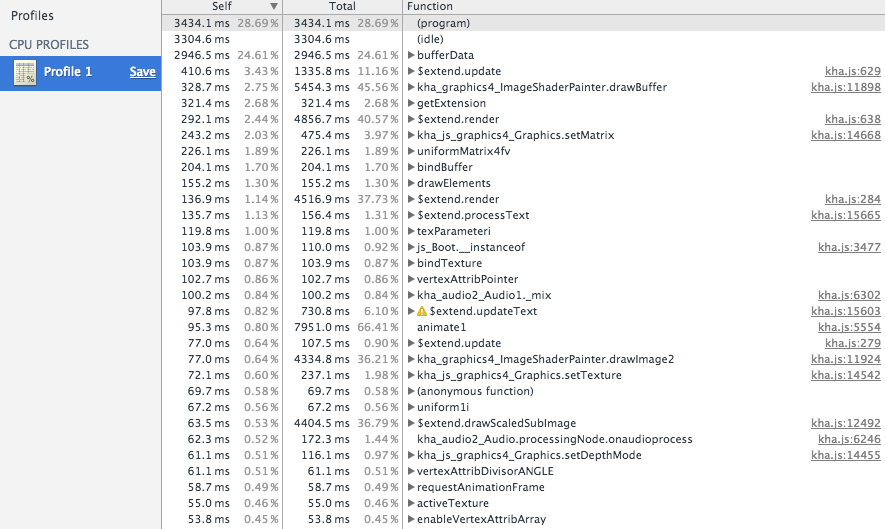The width and height of the screenshot is (885, 529).
Task: Expand kha_audio2_Audio1._mix row
Action: (x=411, y=295)
